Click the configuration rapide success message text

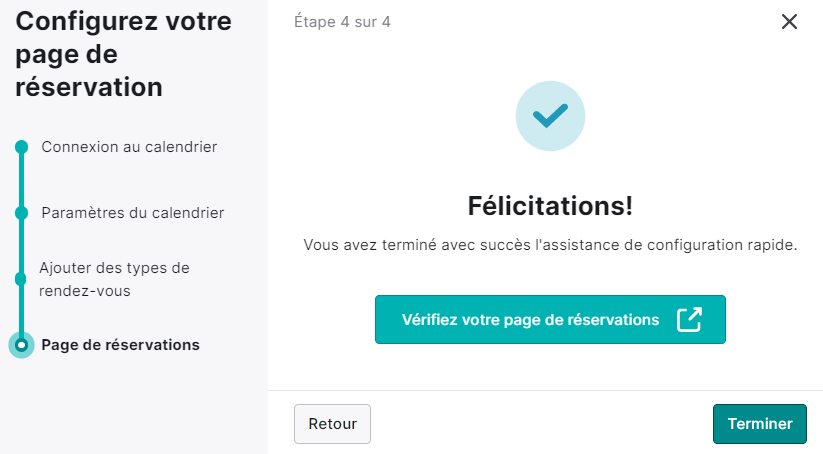(x=550, y=245)
